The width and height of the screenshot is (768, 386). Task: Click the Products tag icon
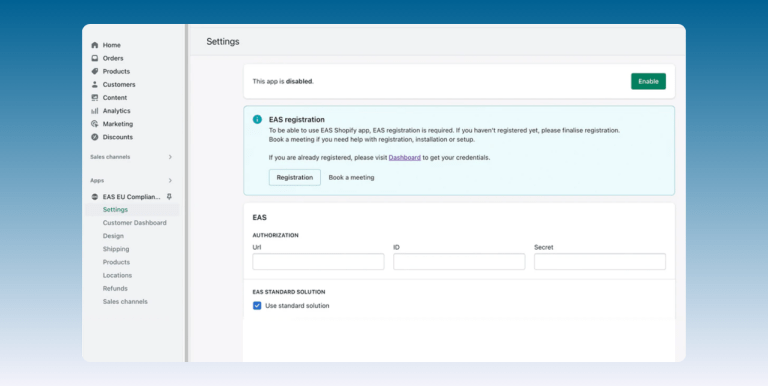(95, 72)
